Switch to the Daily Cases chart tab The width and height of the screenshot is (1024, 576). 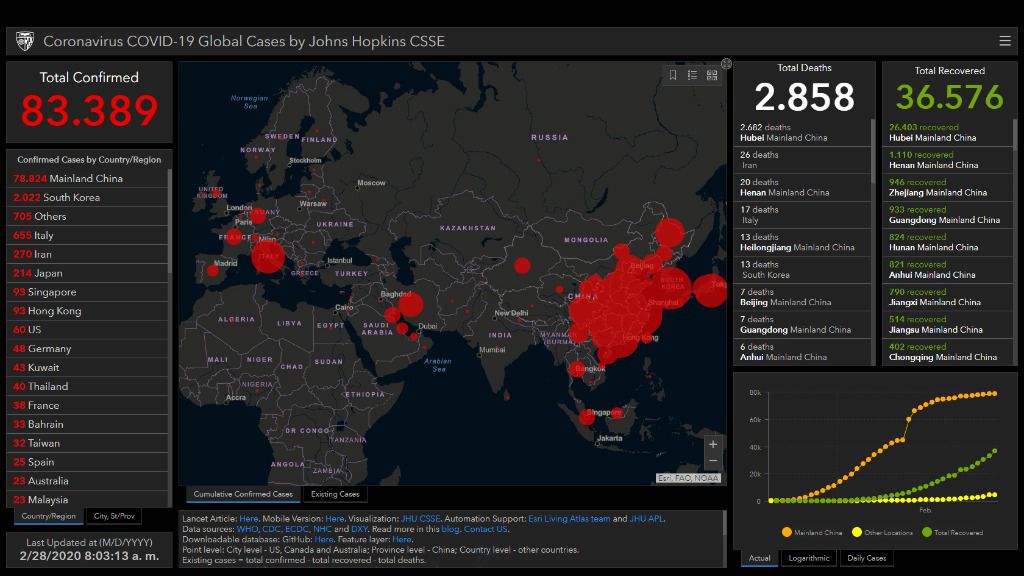866,558
